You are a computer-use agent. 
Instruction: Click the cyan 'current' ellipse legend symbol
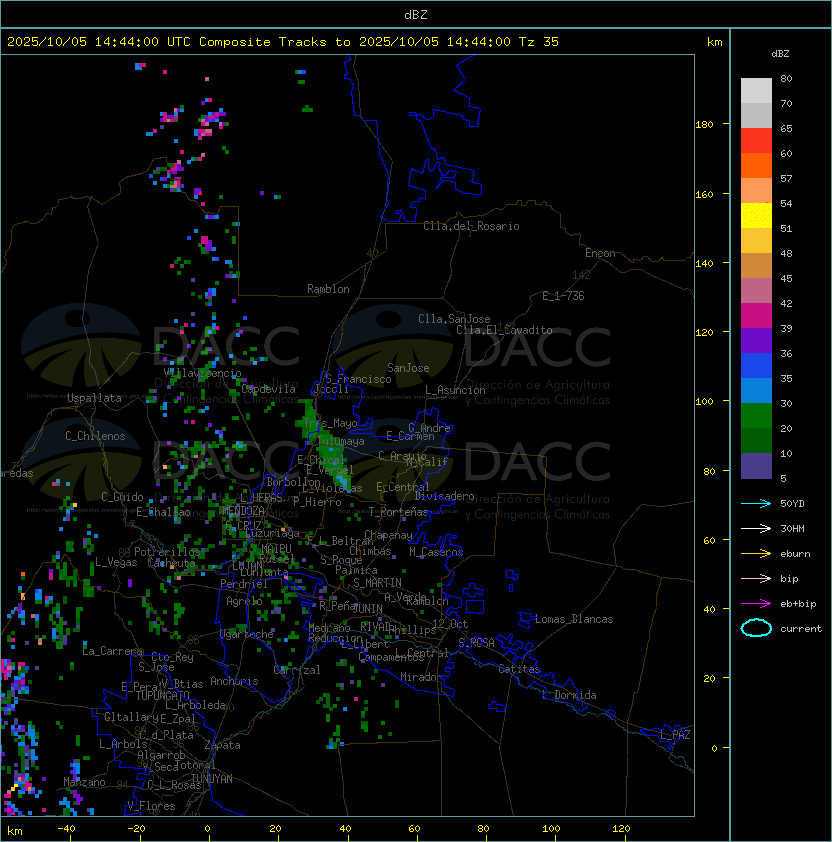[x=756, y=628]
